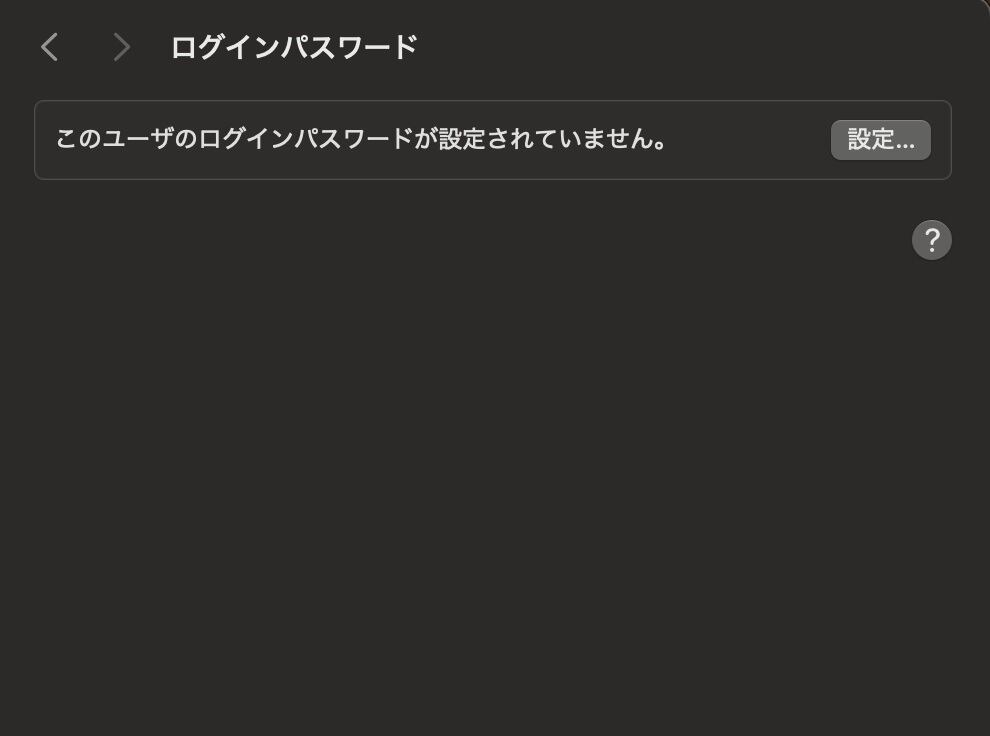The image size is (990, 736).
Task: Navigate to the next settings pane
Action: point(121,47)
